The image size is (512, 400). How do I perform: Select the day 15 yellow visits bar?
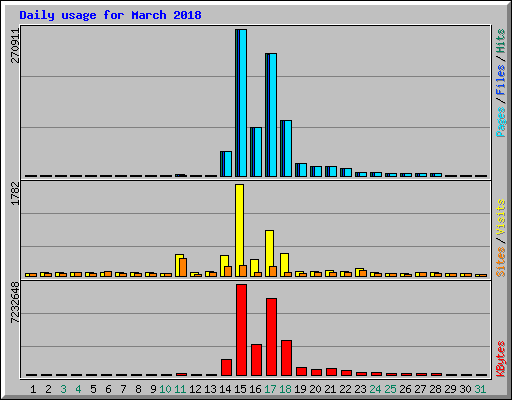[239, 230]
